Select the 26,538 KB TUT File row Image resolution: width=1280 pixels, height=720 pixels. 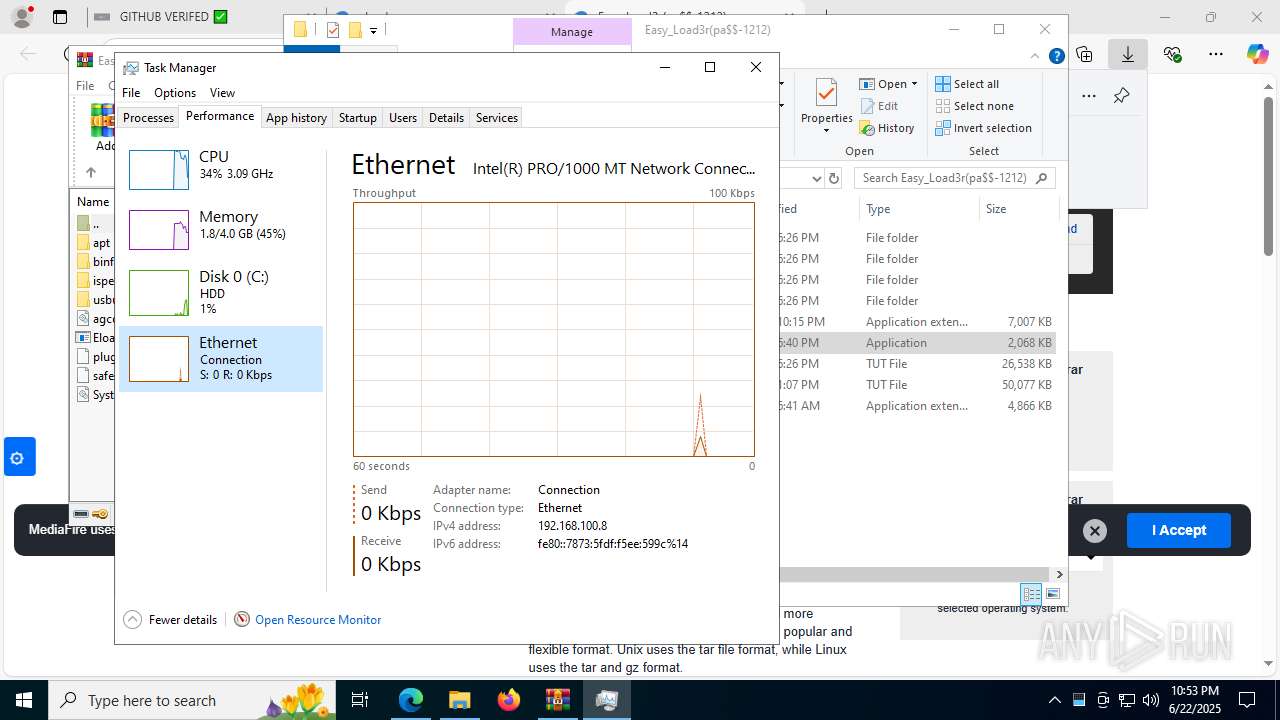[917, 364]
